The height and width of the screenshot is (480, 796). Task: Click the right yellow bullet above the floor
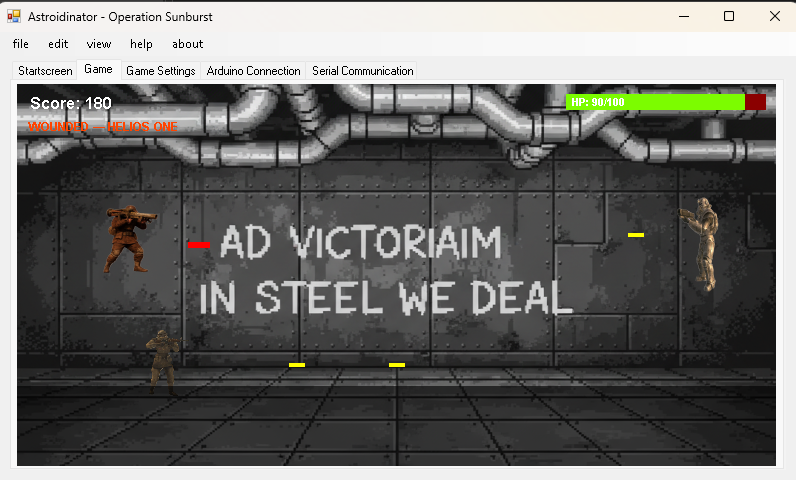[x=397, y=365]
